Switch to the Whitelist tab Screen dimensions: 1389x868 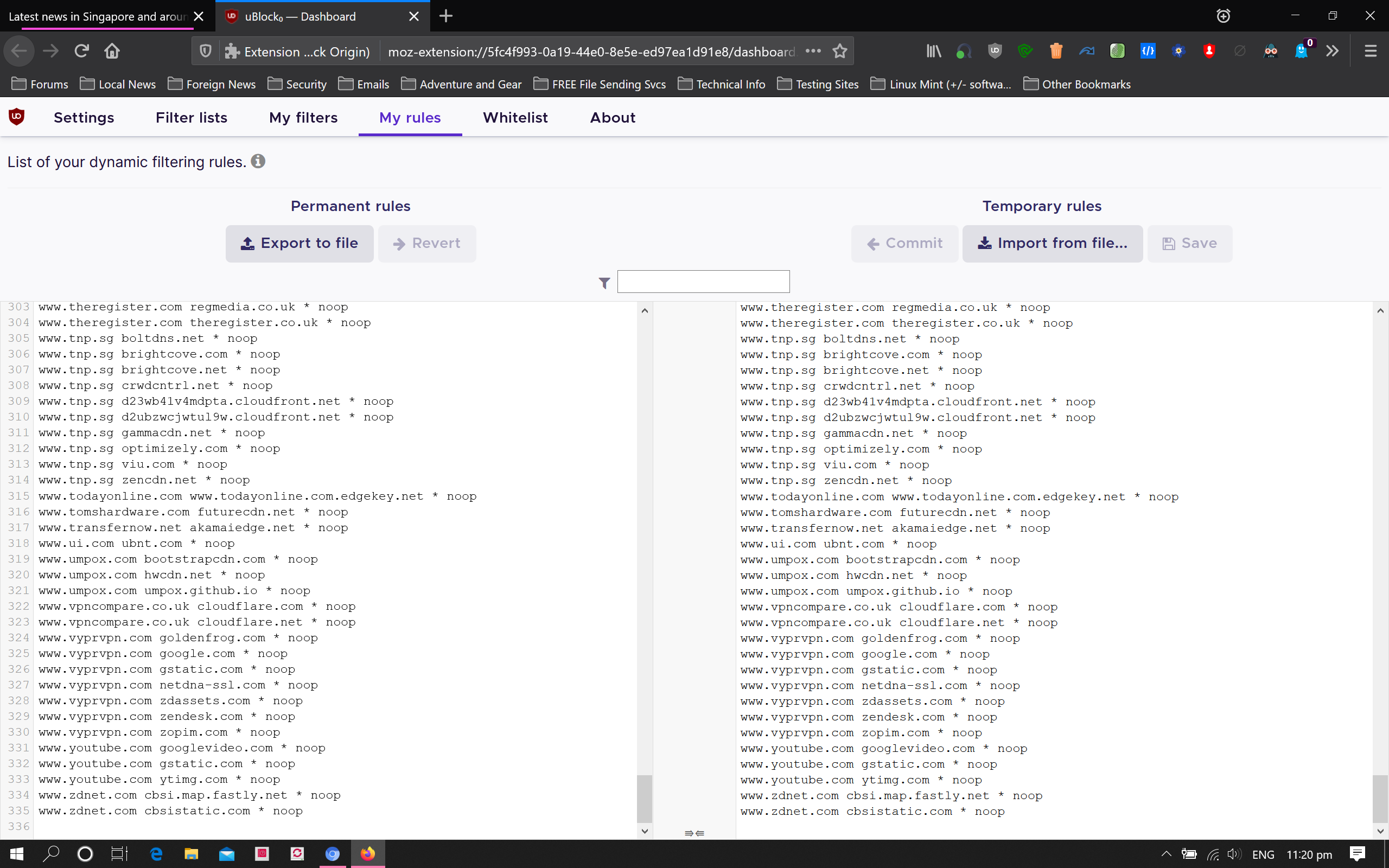point(515,118)
